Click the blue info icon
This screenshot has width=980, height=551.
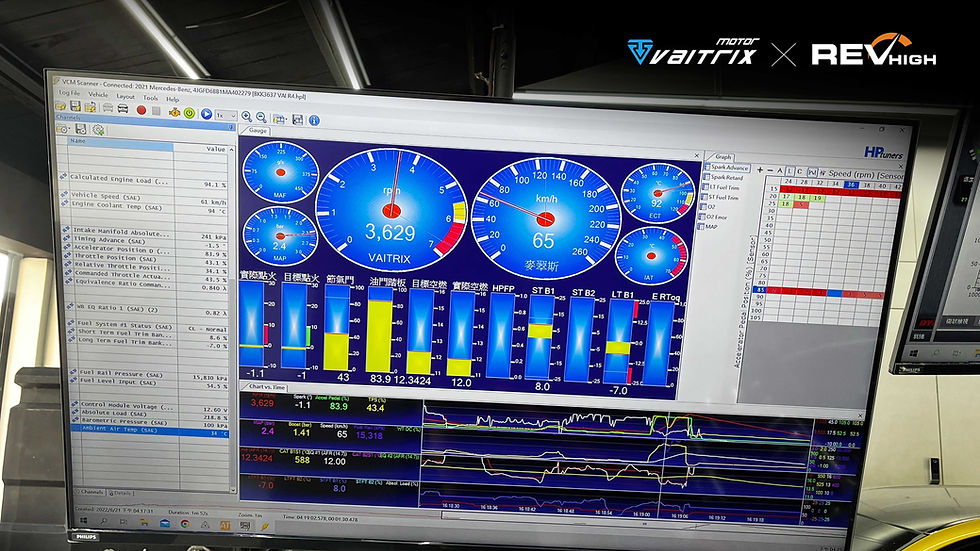(314, 120)
